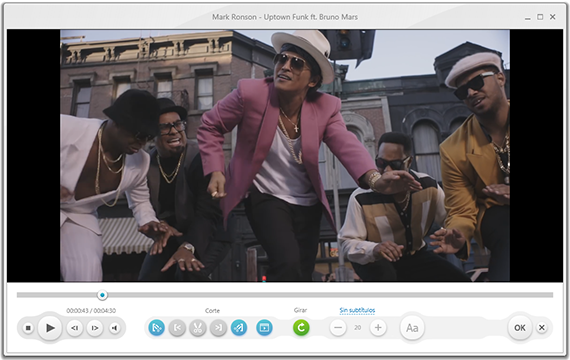The width and height of the screenshot is (570, 360).
Task: Rotate video with green Girar button
Action: (x=301, y=328)
